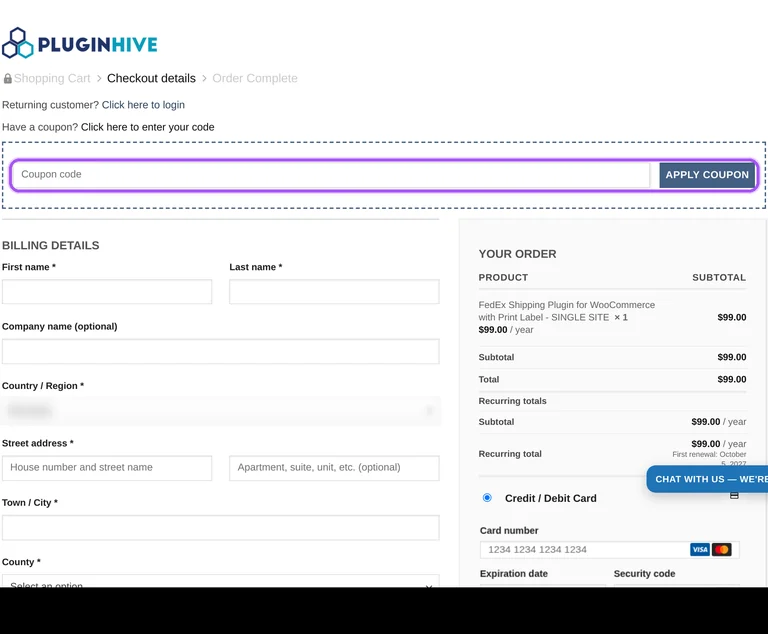
Task: Click the Town / City input field
Action: point(220,528)
